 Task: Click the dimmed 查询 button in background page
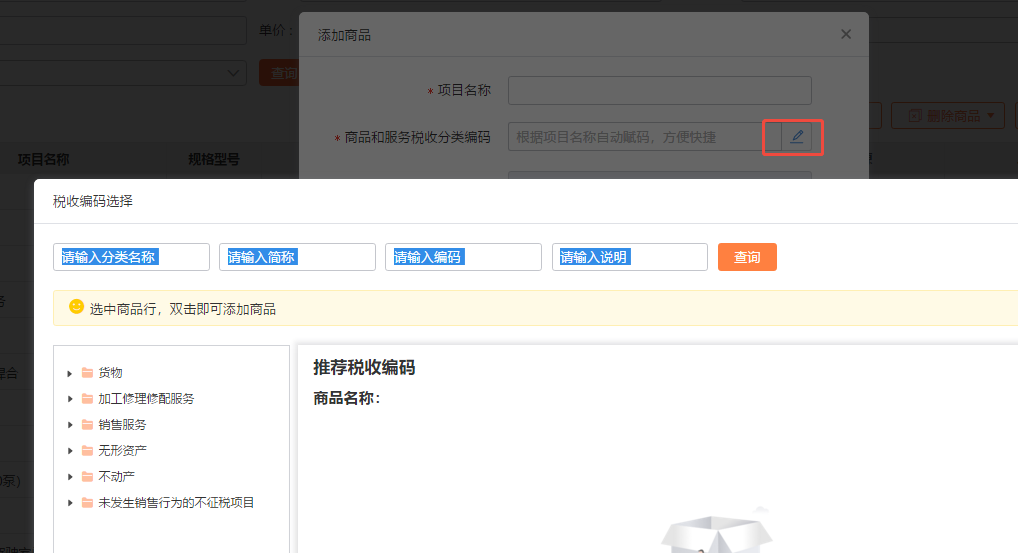tap(279, 73)
